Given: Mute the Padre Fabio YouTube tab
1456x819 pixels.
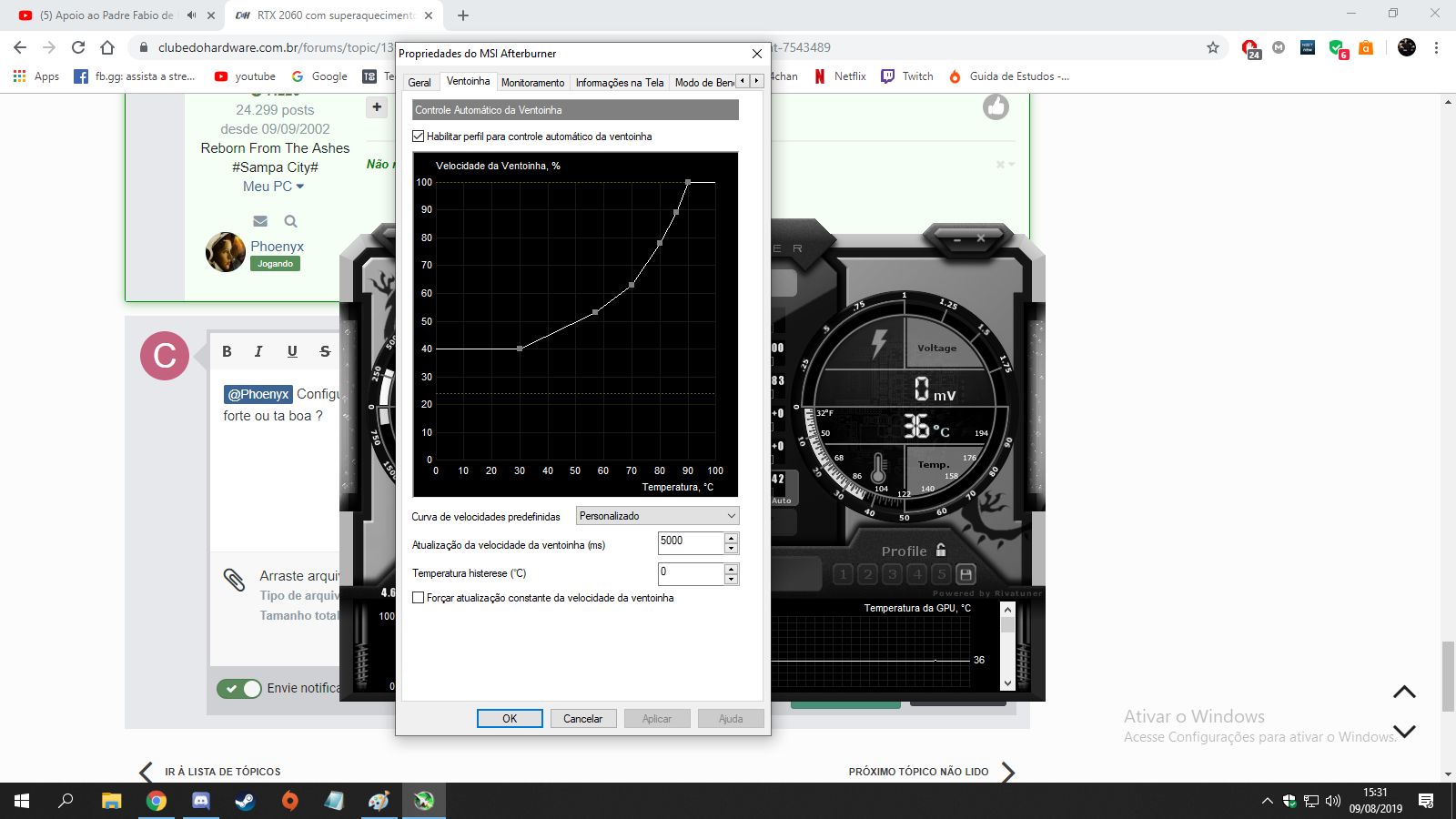Looking at the screenshot, I should point(191,15).
